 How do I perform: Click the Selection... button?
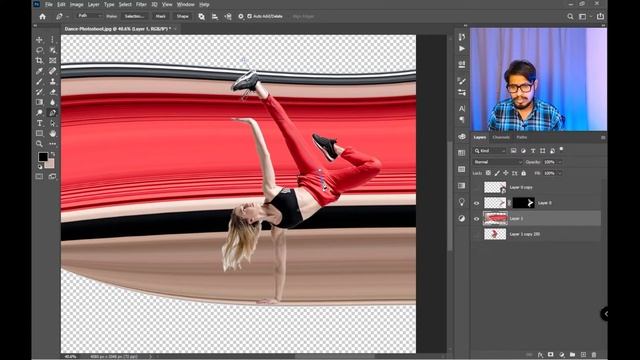point(134,16)
